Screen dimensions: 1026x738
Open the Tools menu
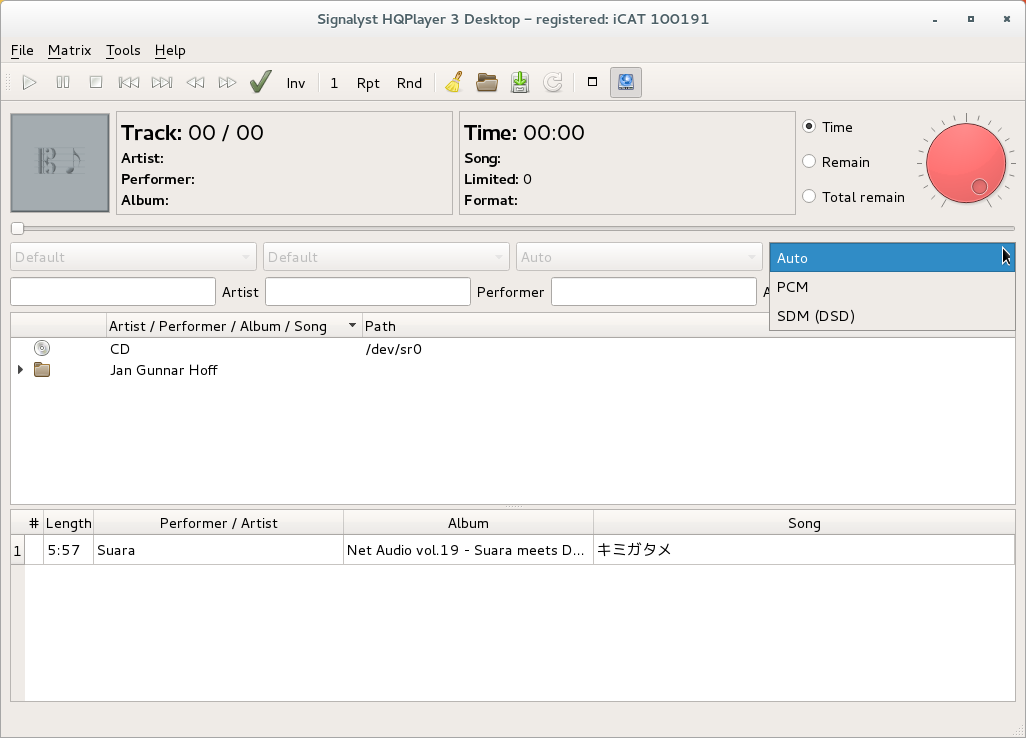point(123,50)
